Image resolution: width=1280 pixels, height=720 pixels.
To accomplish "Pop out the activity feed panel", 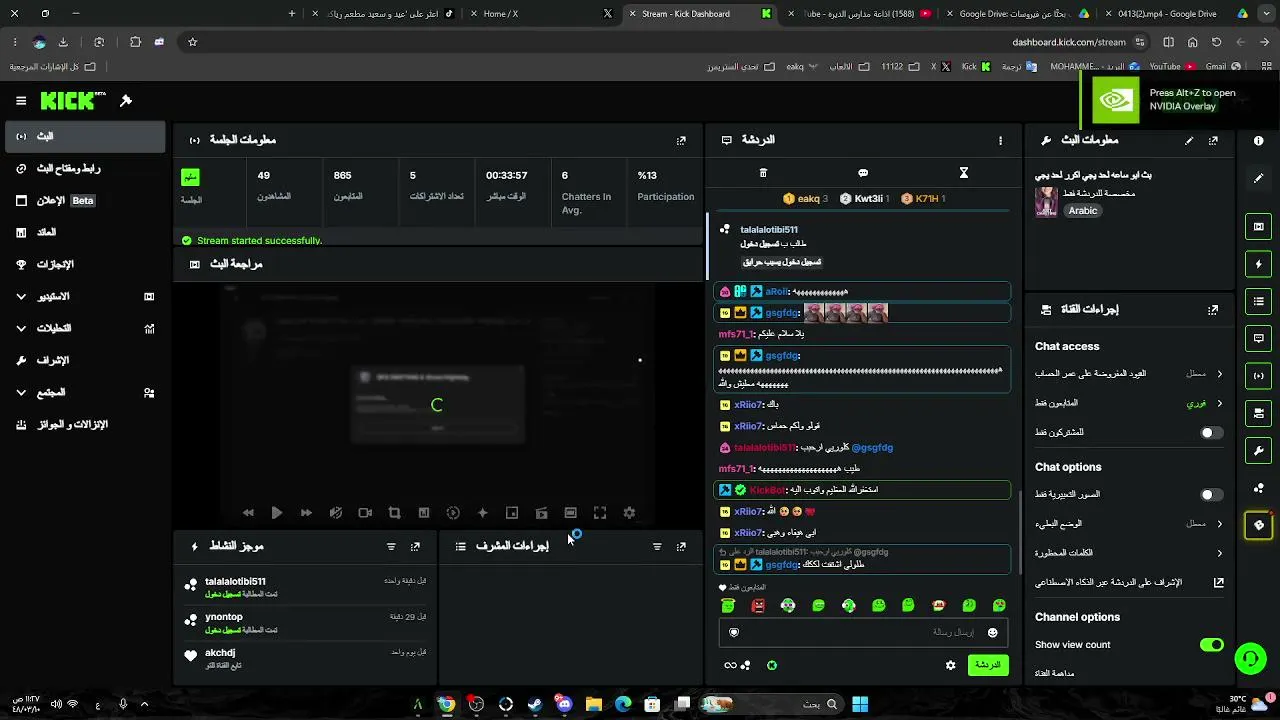I will pyautogui.click(x=415, y=547).
